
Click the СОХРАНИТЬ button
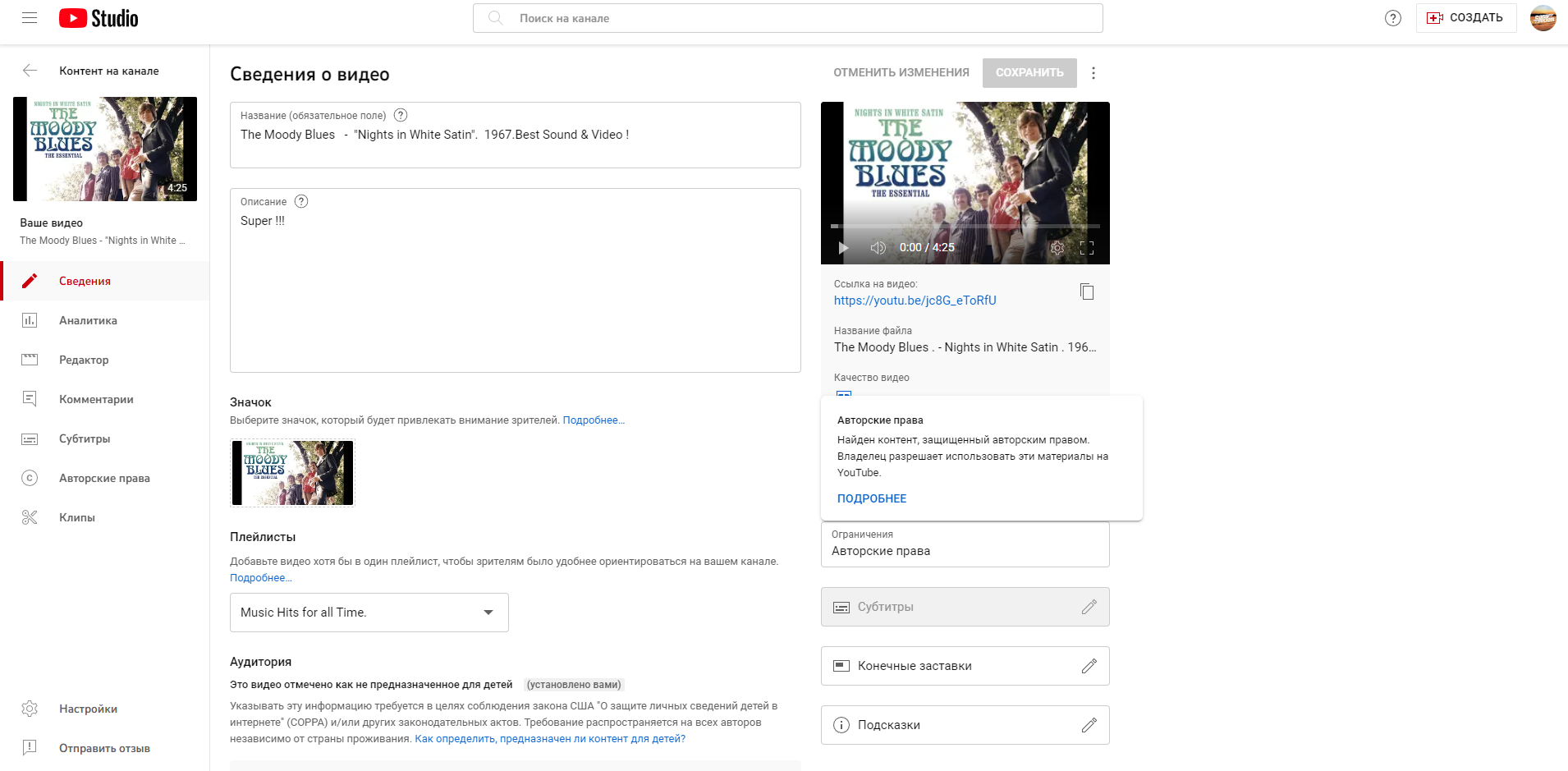(x=1029, y=72)
